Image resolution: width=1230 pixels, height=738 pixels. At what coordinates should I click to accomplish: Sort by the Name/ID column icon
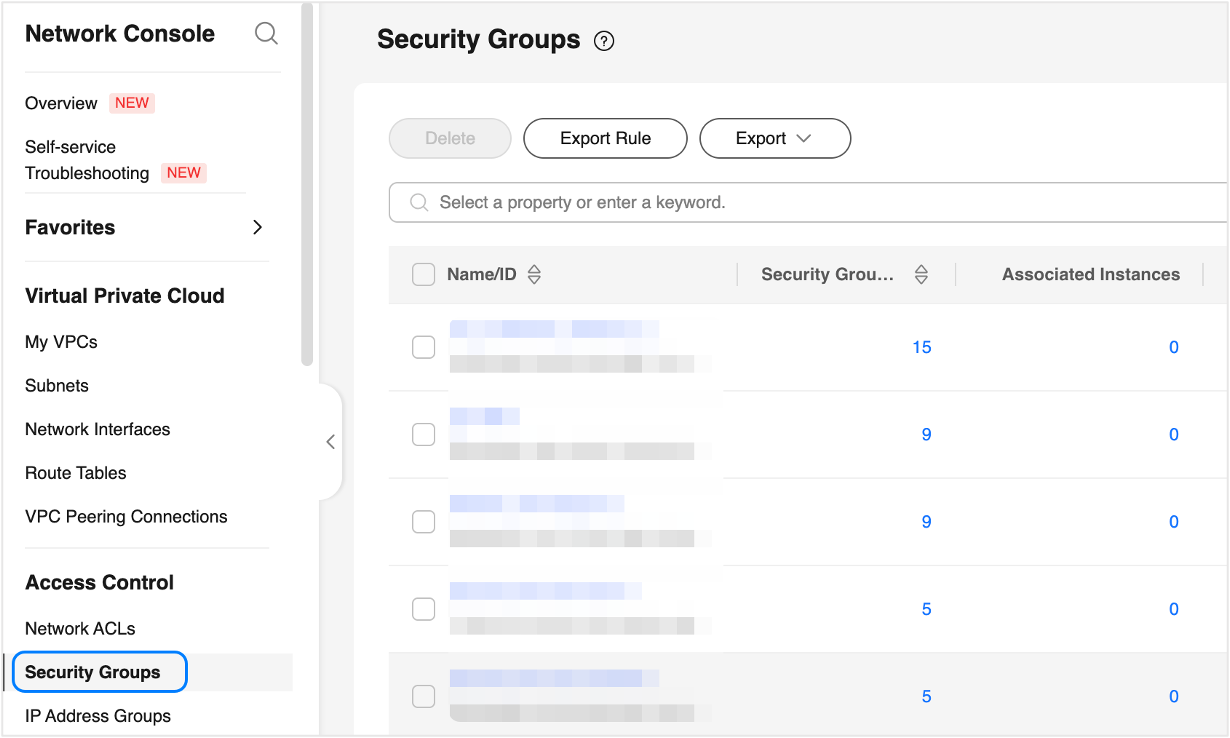click(534, 275)
